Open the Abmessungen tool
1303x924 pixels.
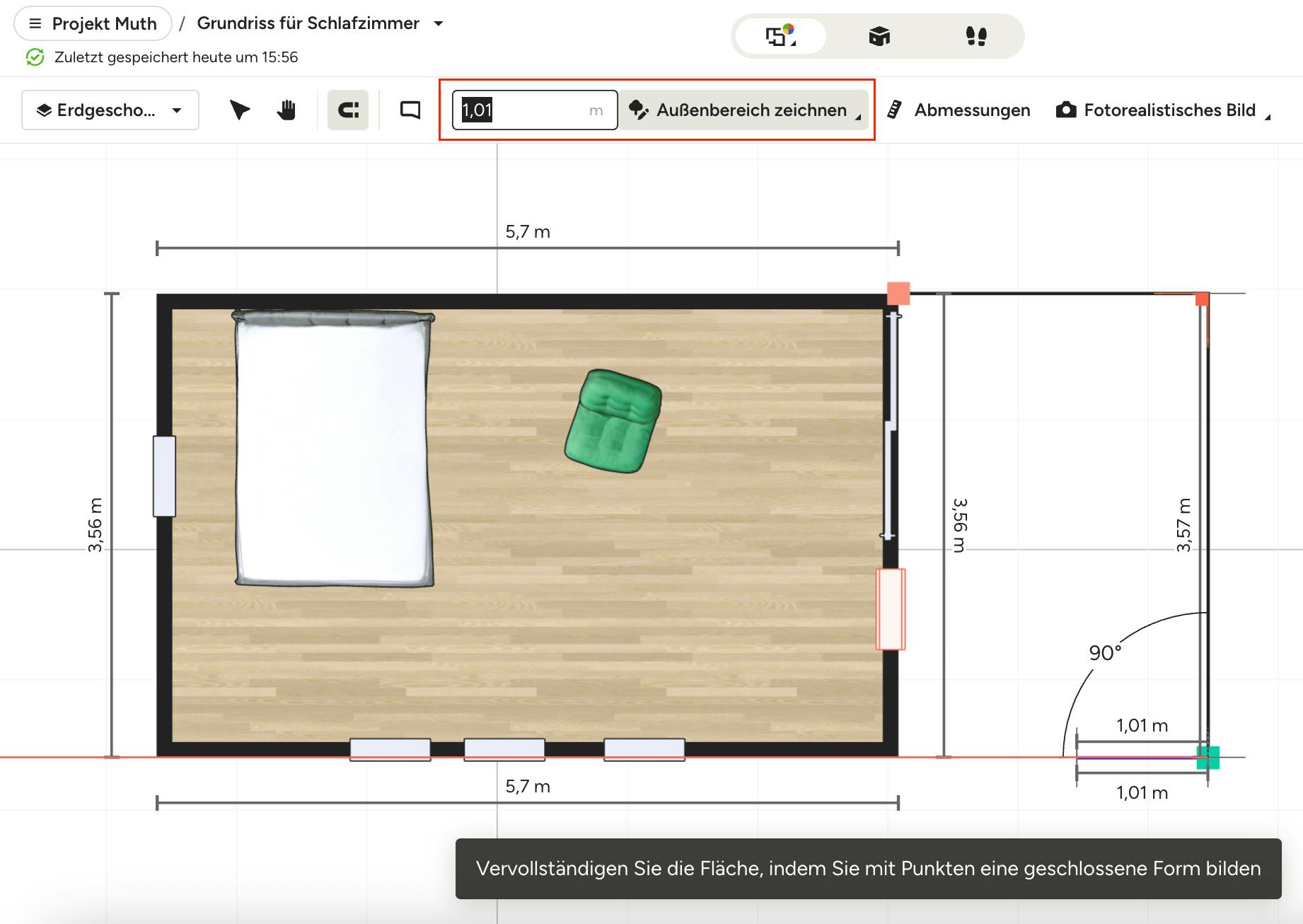959,110
